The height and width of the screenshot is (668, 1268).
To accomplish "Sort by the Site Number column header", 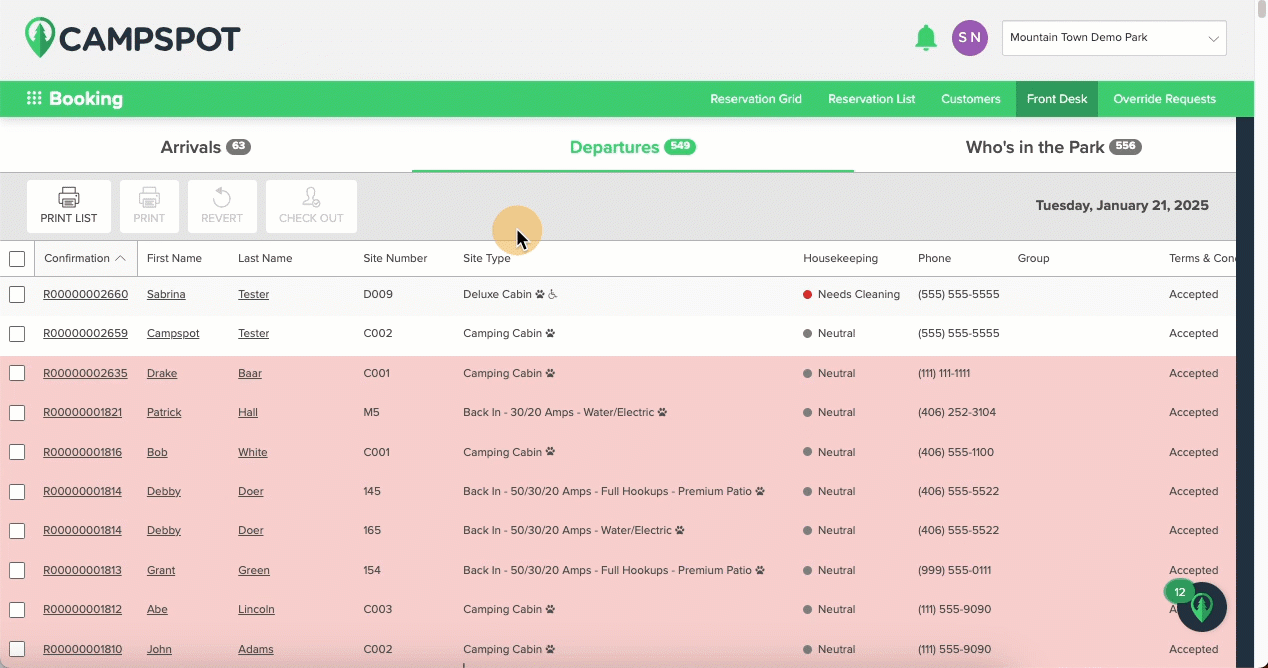I will pos(395,258).
